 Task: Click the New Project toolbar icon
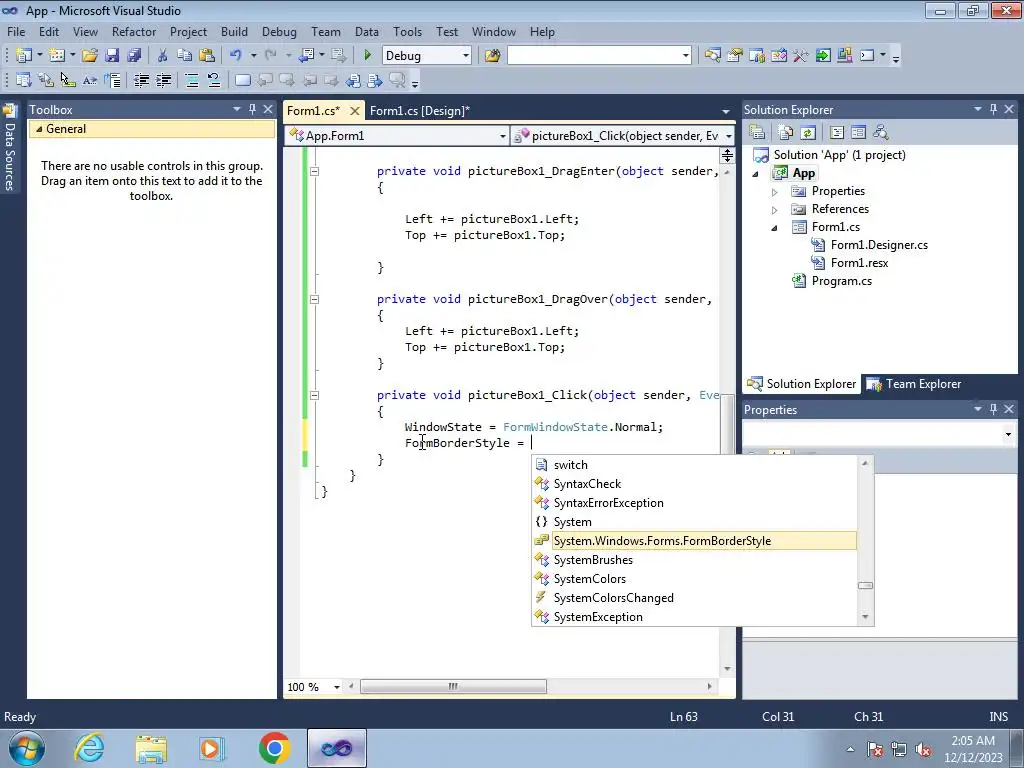[x=24, y=56]
